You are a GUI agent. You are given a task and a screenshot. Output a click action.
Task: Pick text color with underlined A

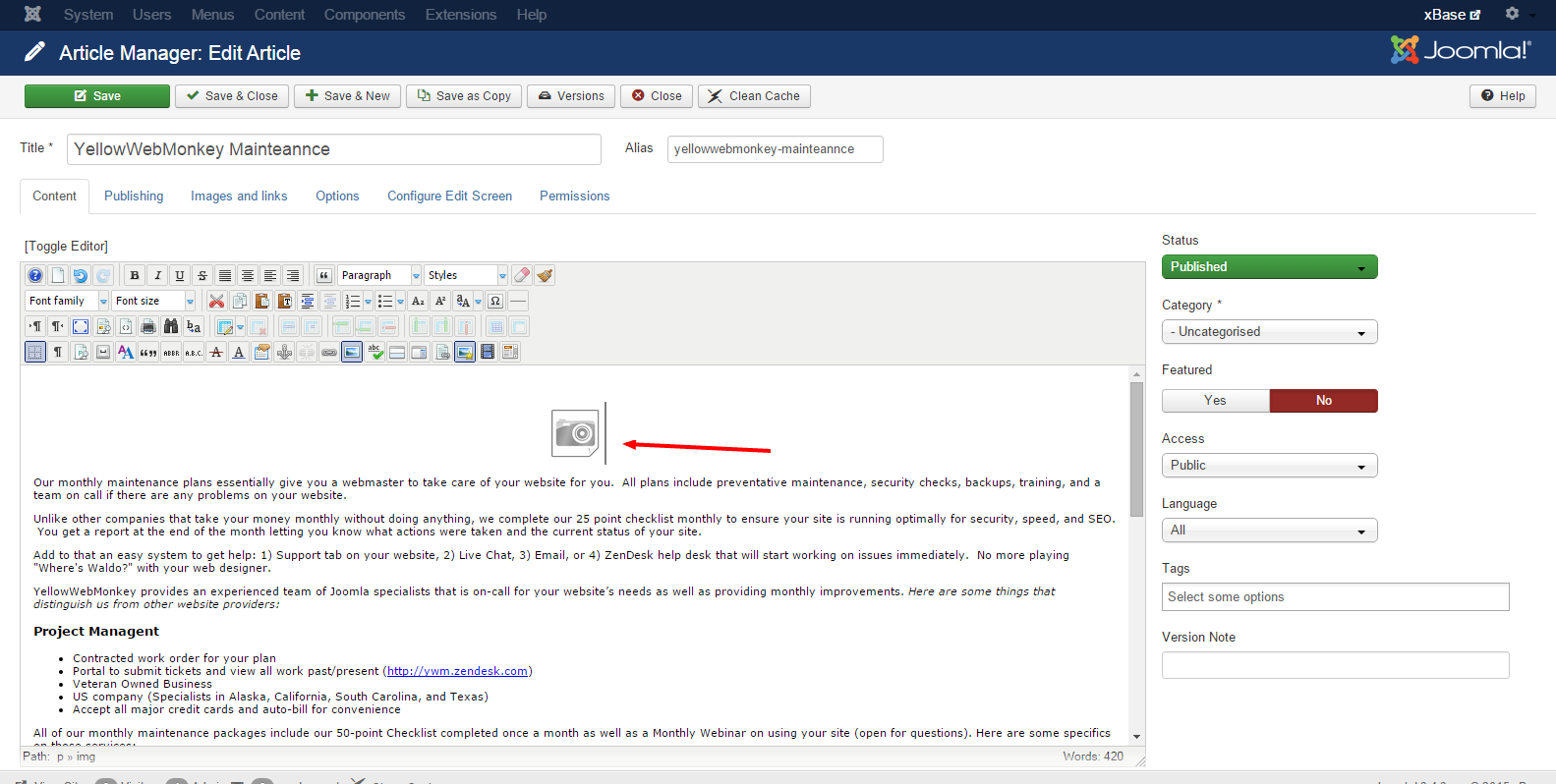click(239, 353)
